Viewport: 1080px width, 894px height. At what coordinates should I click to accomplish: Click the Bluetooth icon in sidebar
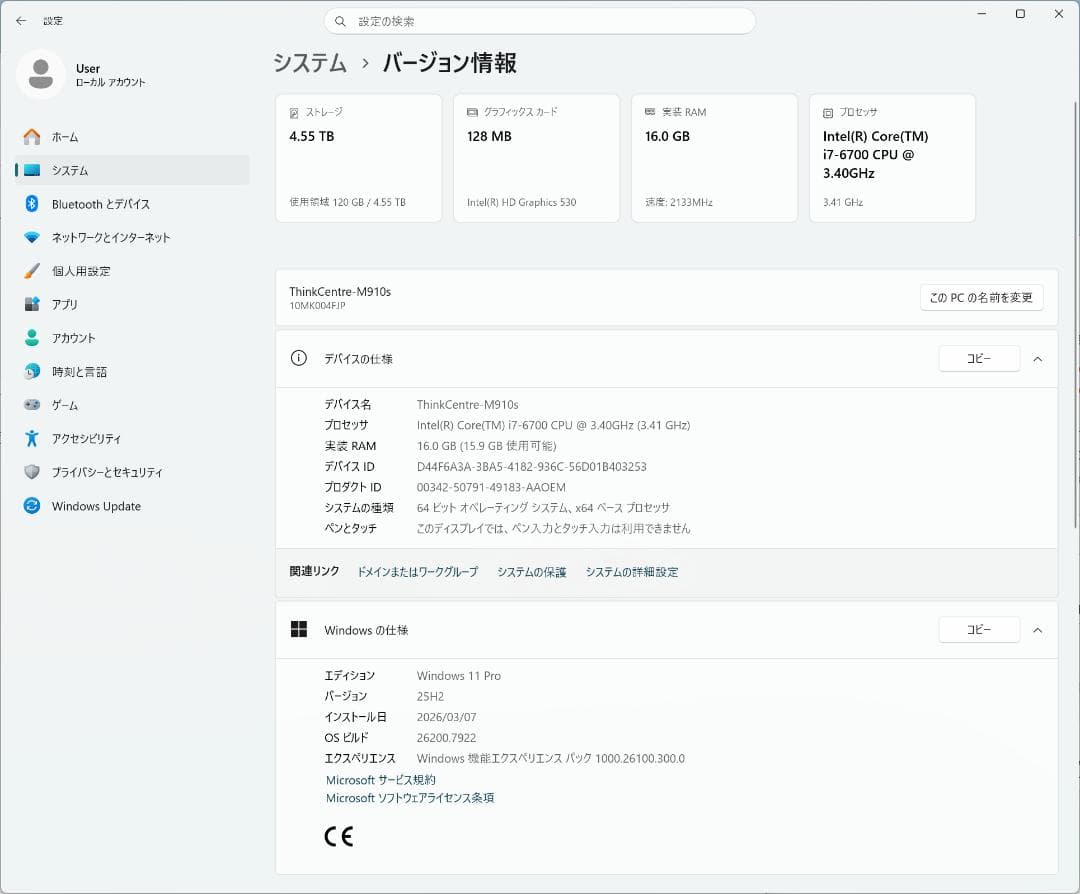point(32,203)
